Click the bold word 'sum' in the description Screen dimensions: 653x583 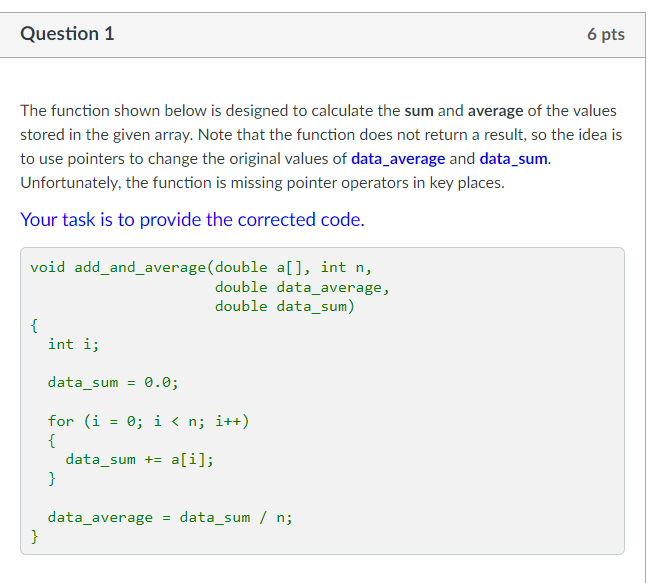point(419,111)
